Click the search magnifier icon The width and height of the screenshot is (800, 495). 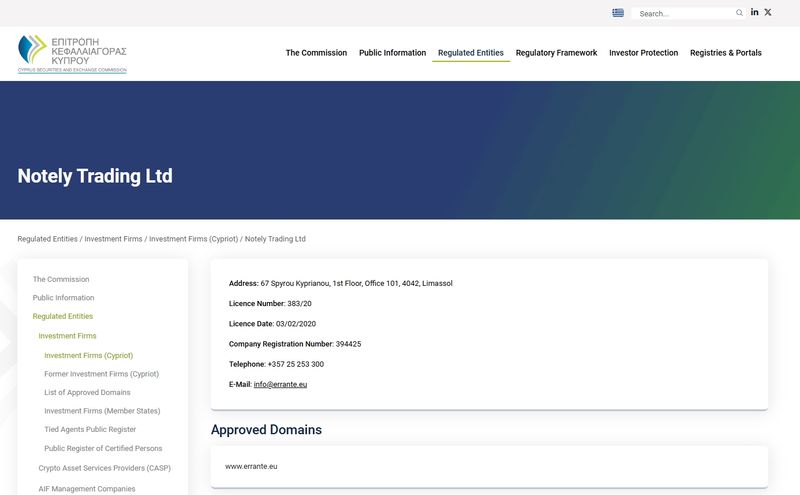[739, 13]
